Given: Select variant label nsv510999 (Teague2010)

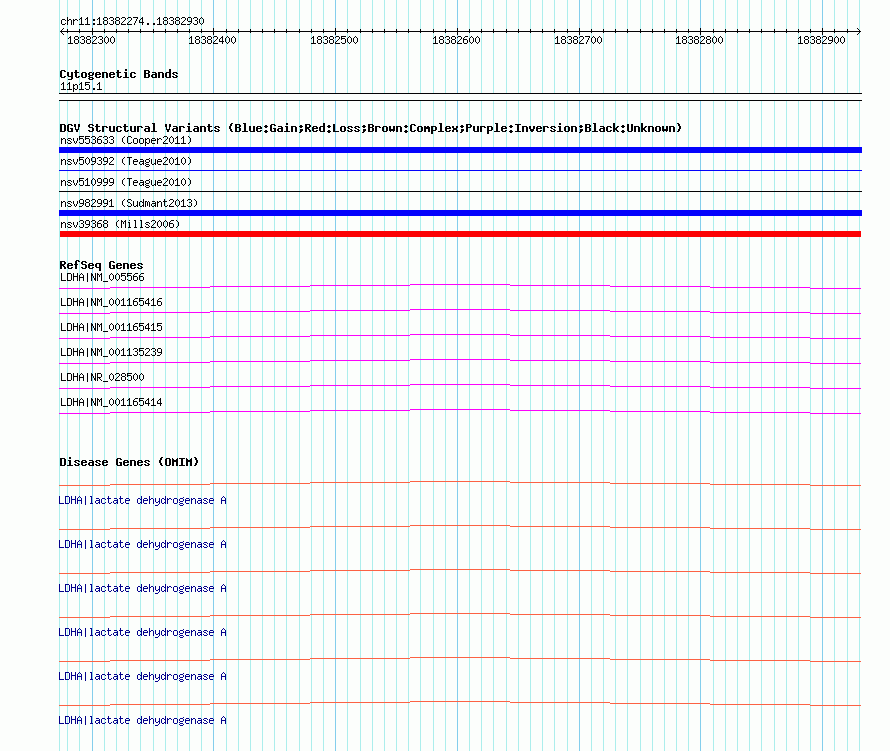Looking at the screenshot, I should pyautogui.click(x=126, y=182).
